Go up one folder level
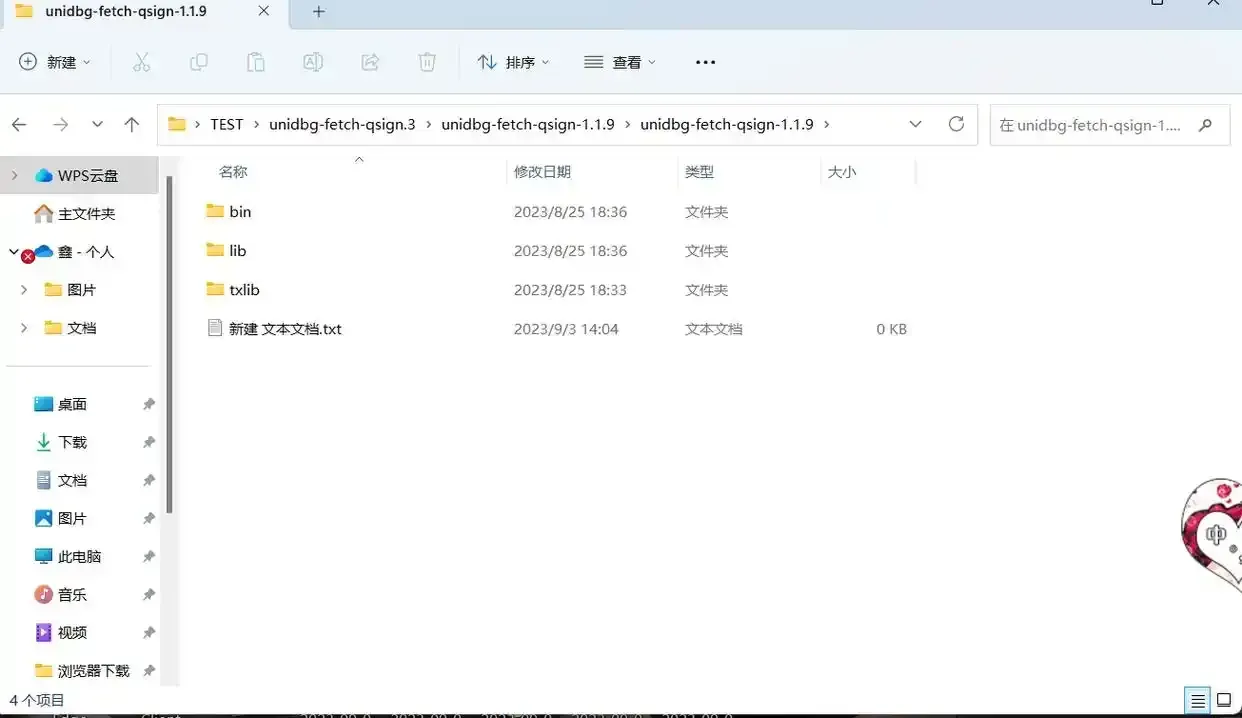 pos(132,124)
